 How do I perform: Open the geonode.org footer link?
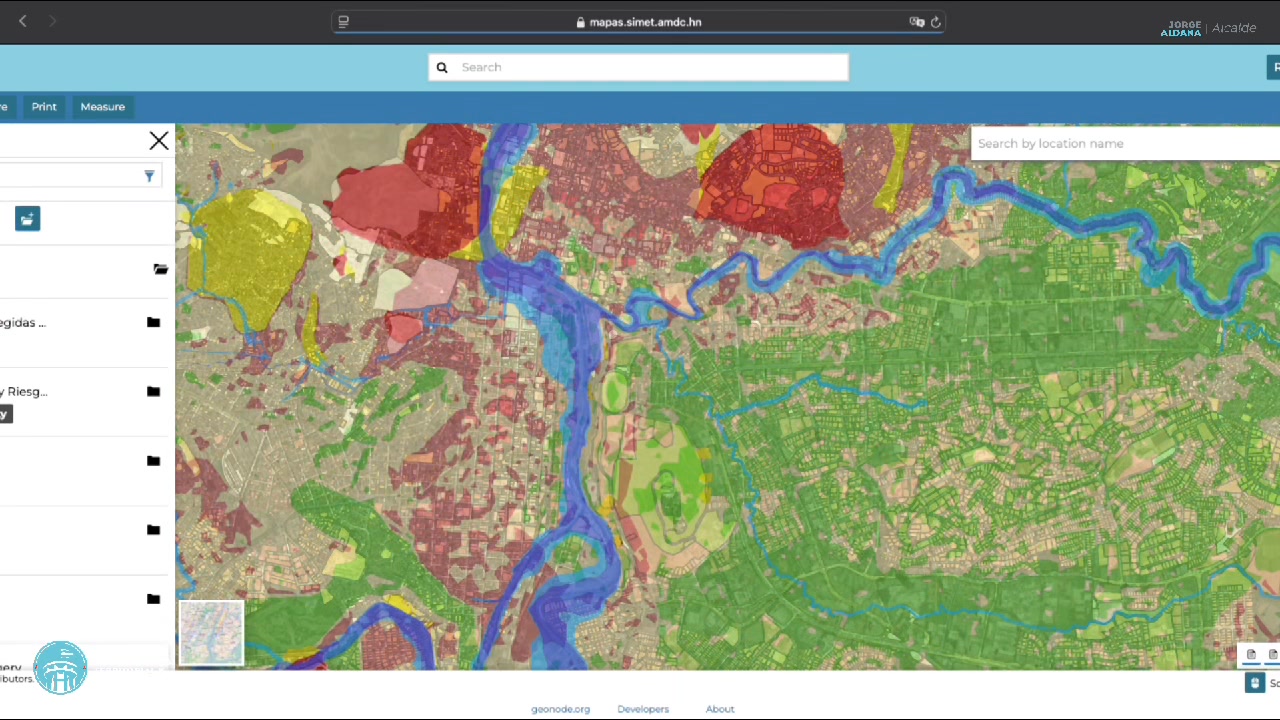pyautogui.click(x=560, y=709)
